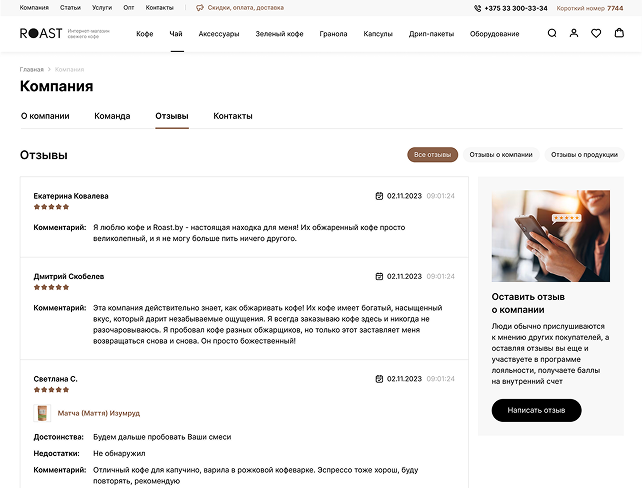Click the discounts speech-bubble icon

pos(199,8)
